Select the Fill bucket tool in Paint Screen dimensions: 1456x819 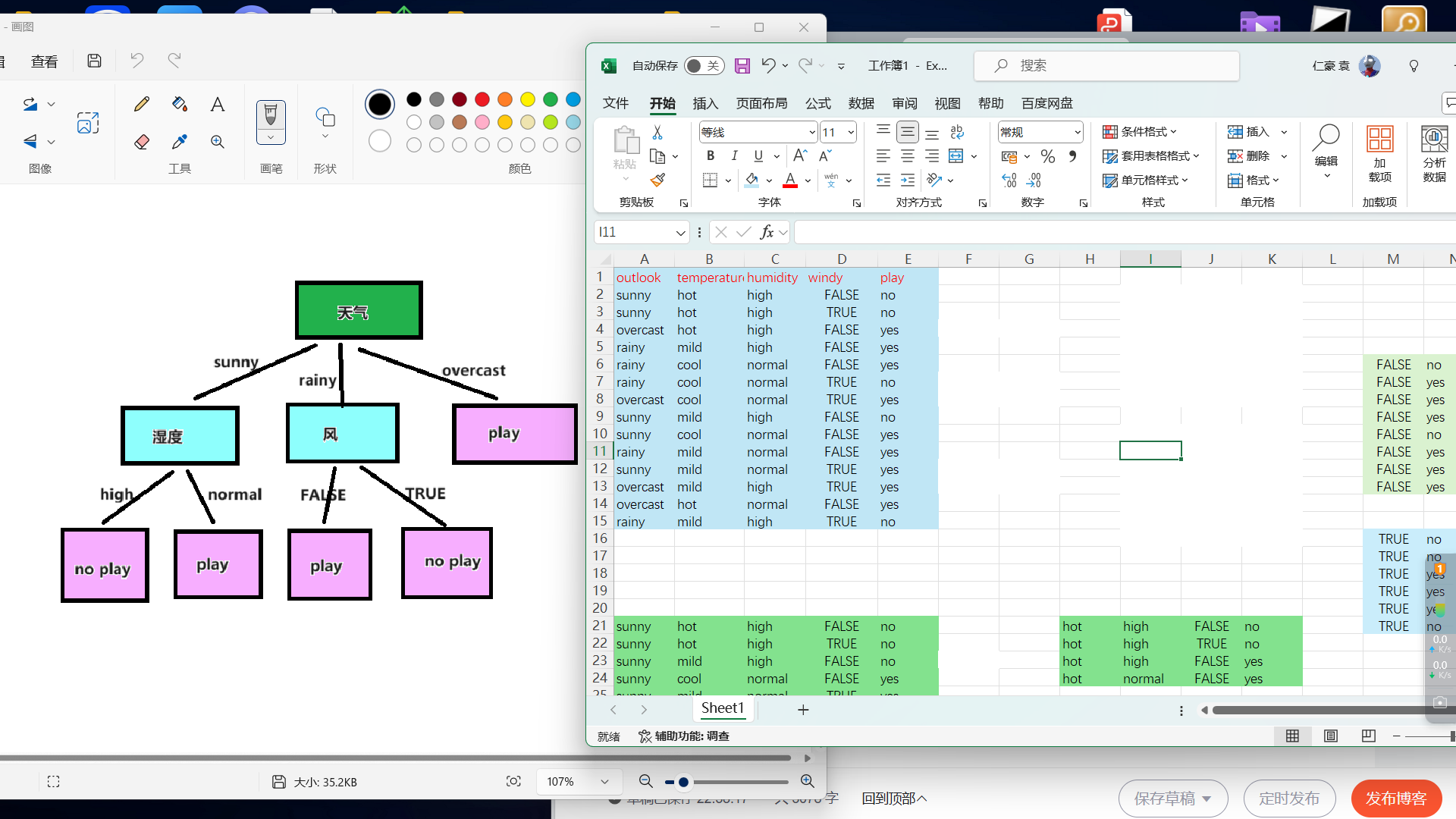[180, 104]
